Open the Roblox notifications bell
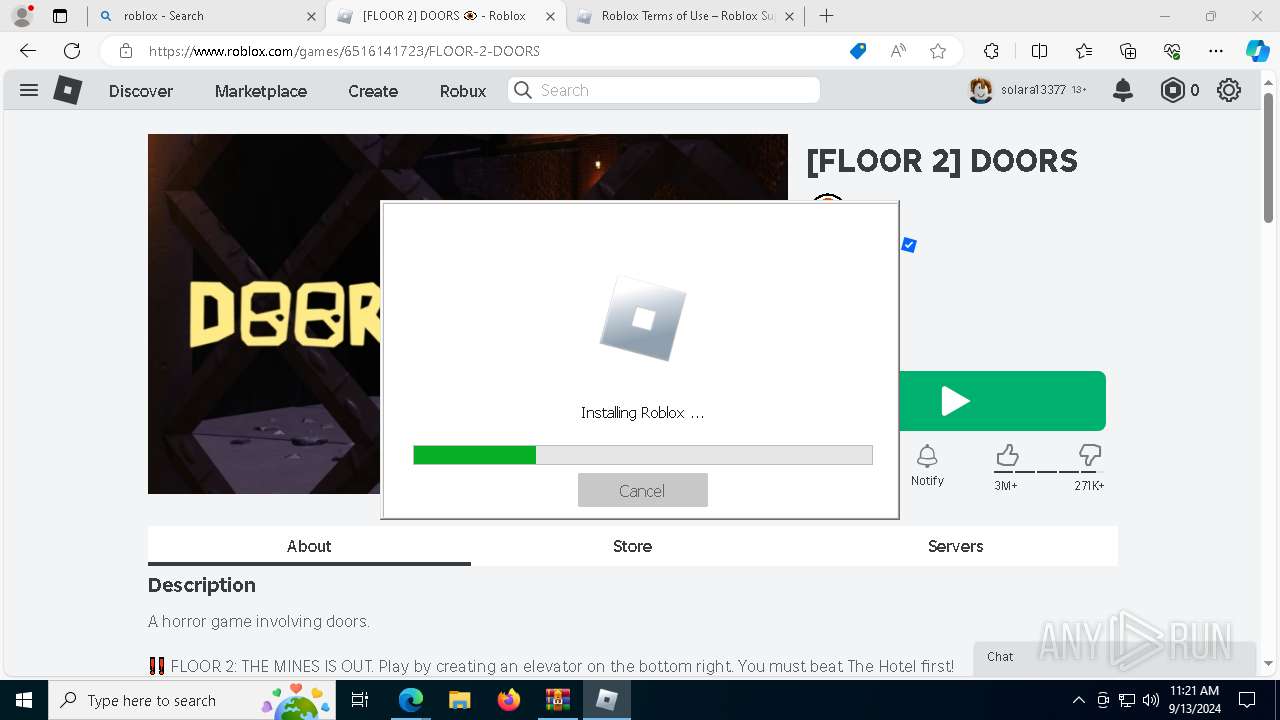This screenshot has width=1280, height=720. [1123, 90]
